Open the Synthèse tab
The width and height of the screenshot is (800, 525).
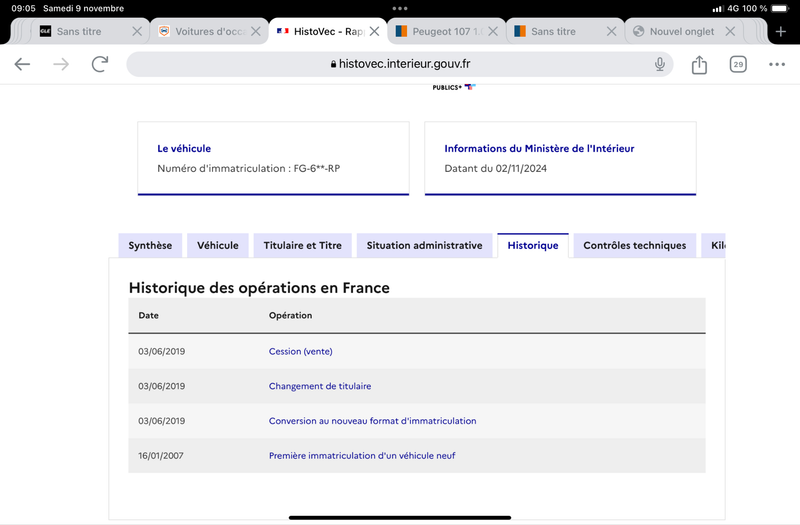click(x=150, y=245)
